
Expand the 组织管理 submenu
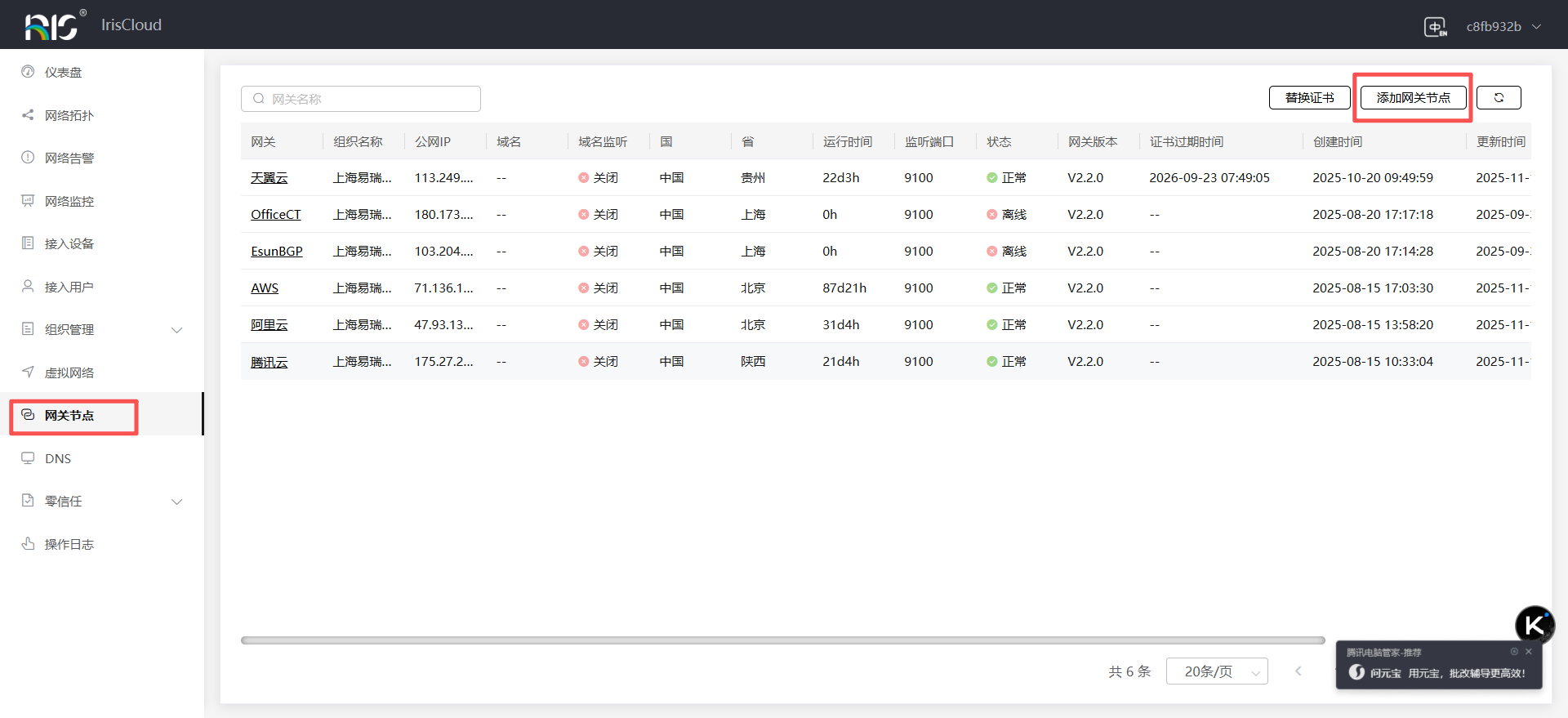click(176, 330)
